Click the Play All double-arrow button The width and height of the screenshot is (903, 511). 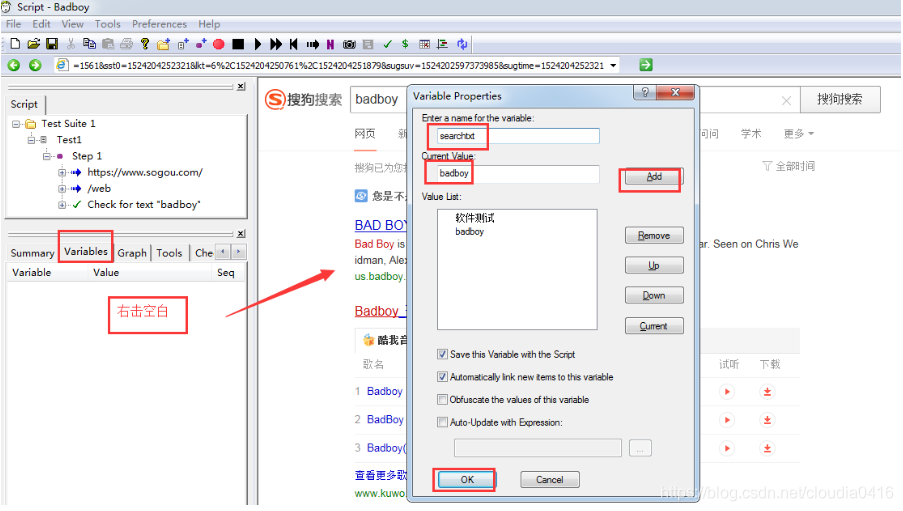point(276,44)
